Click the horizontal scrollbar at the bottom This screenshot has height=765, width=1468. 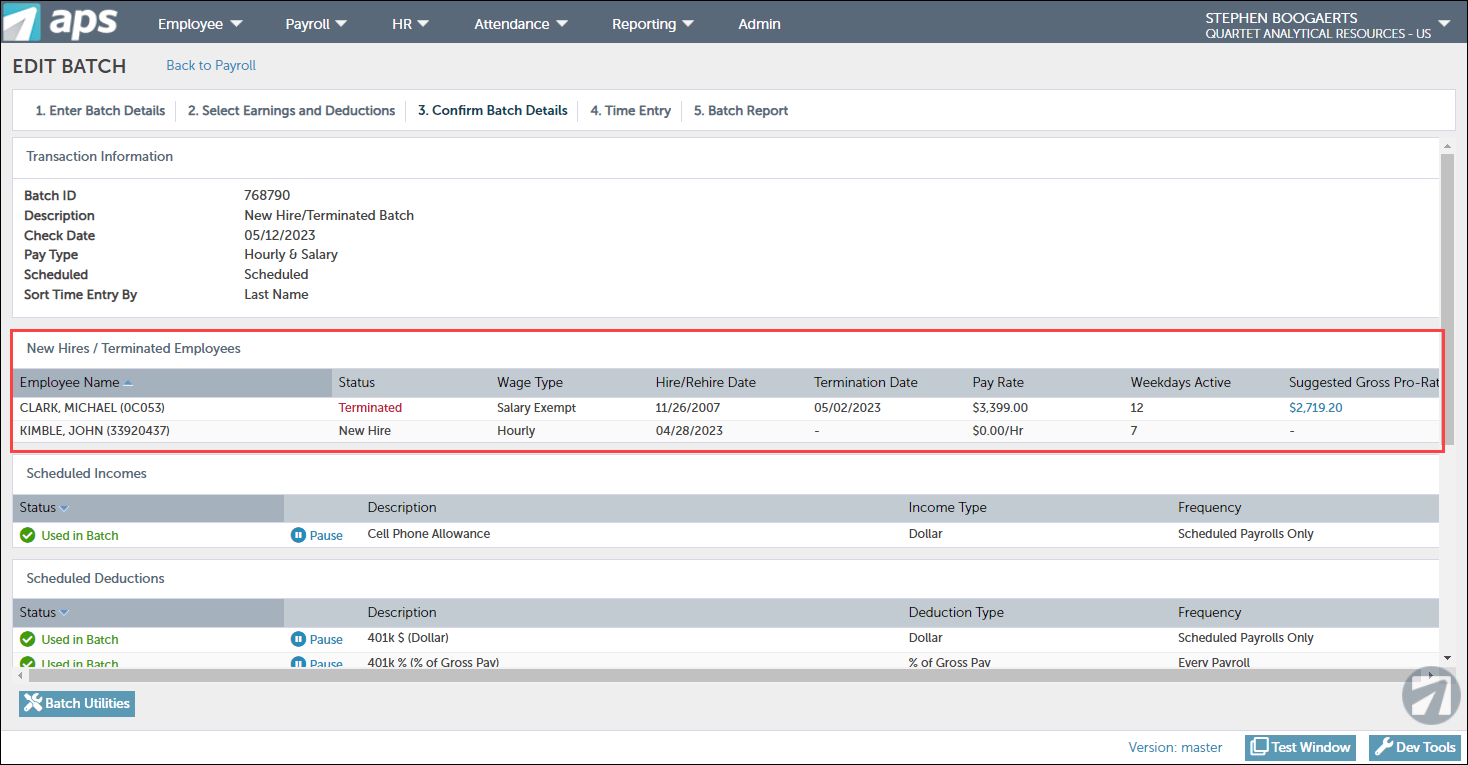click(x=700, y=676)
